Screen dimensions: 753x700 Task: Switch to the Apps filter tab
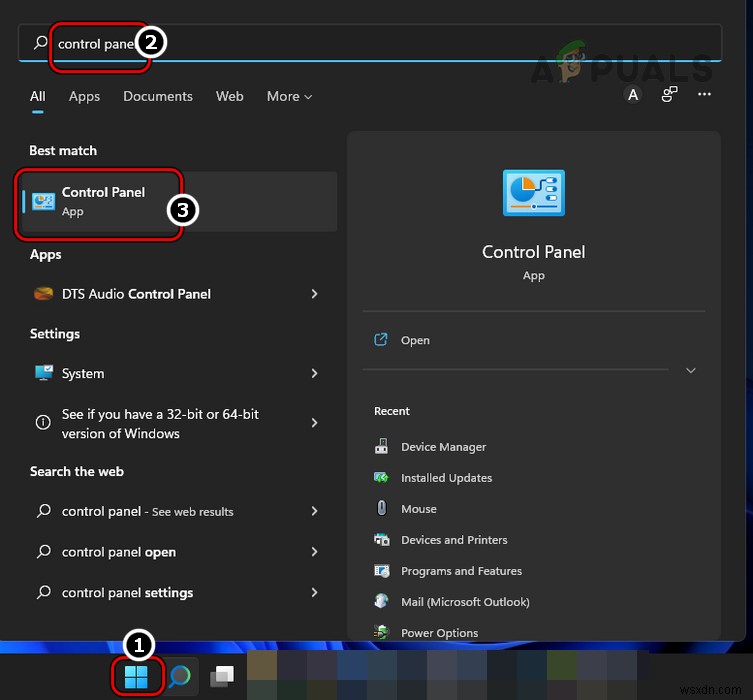click(x=84, y=97)
